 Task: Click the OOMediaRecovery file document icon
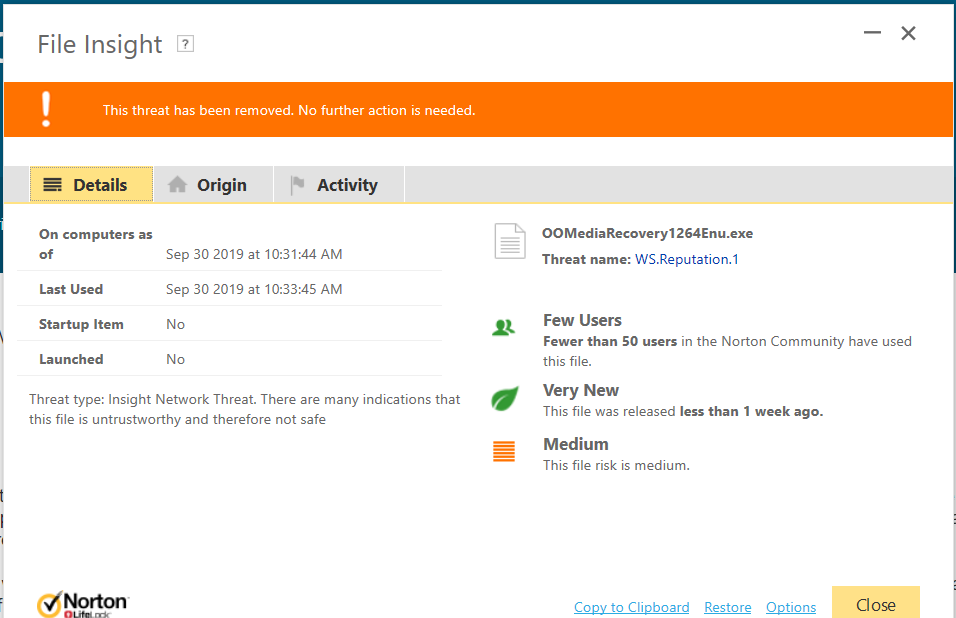click(510, 243)
